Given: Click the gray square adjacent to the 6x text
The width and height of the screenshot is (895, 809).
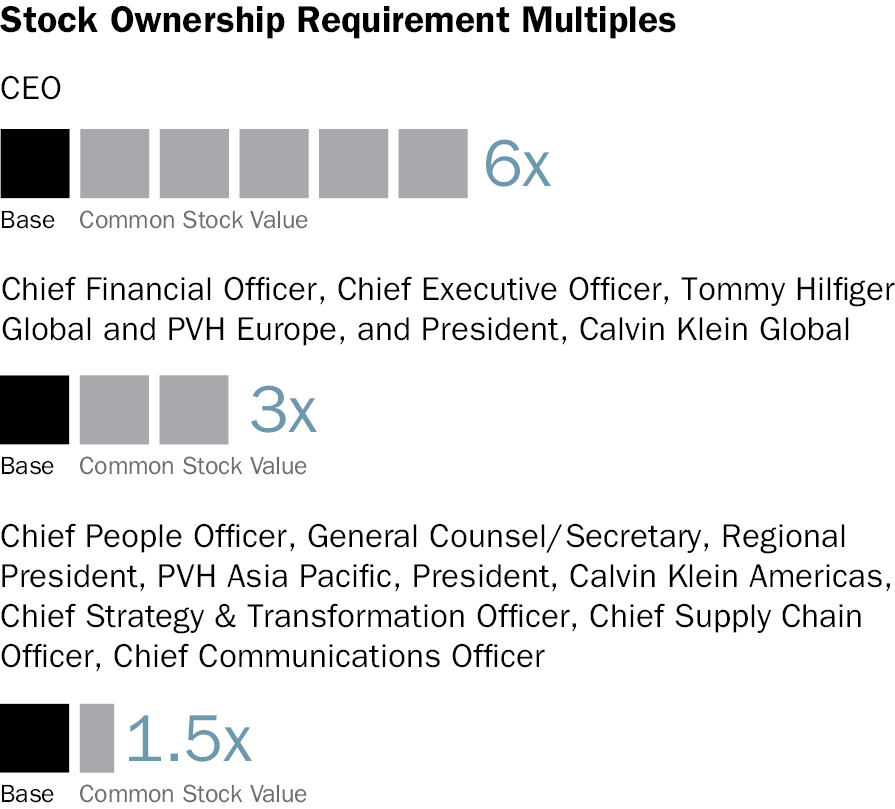Looking at the screenshot, I should (433, 163).
